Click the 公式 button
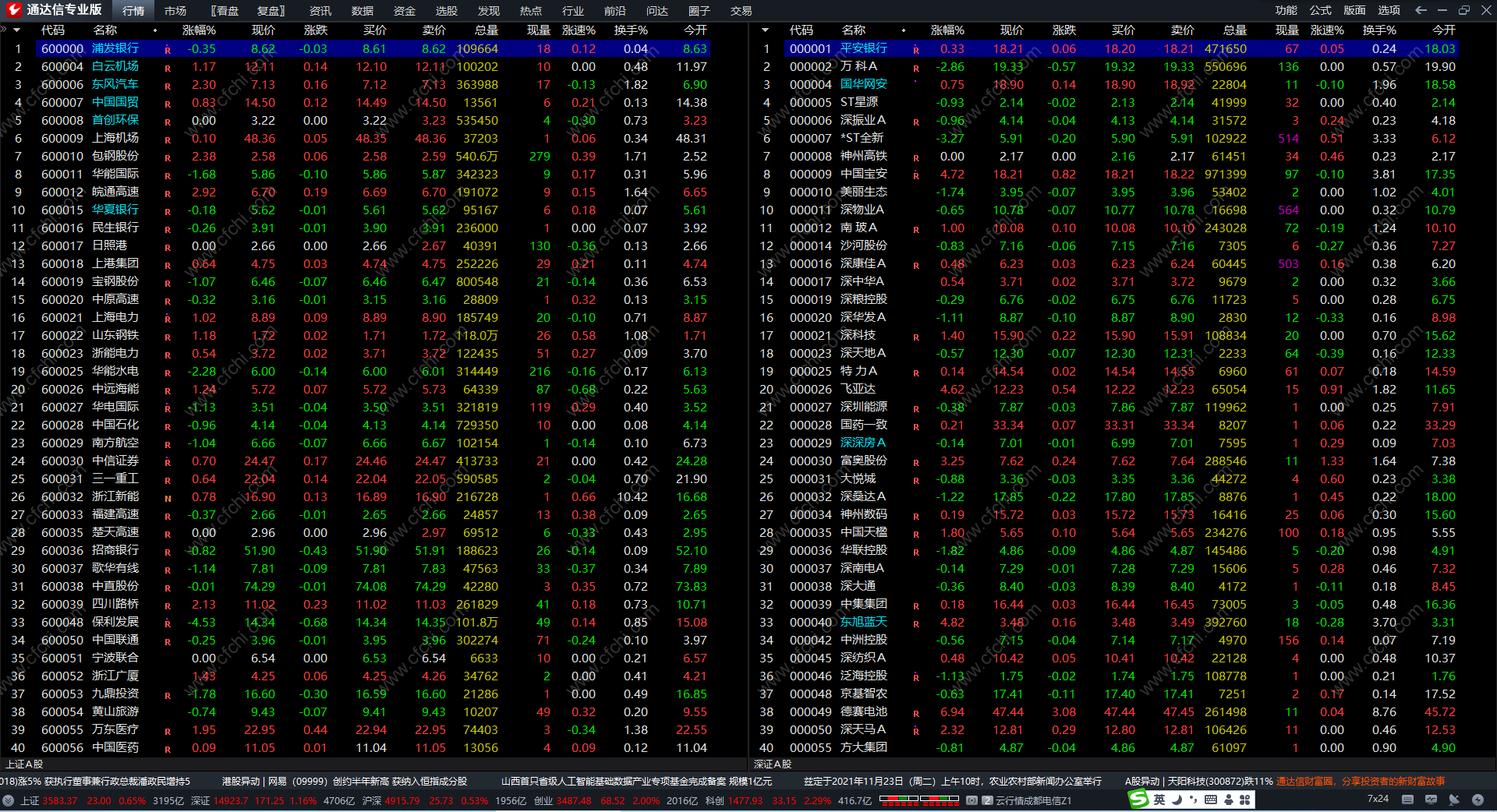 click(1321, 10)
